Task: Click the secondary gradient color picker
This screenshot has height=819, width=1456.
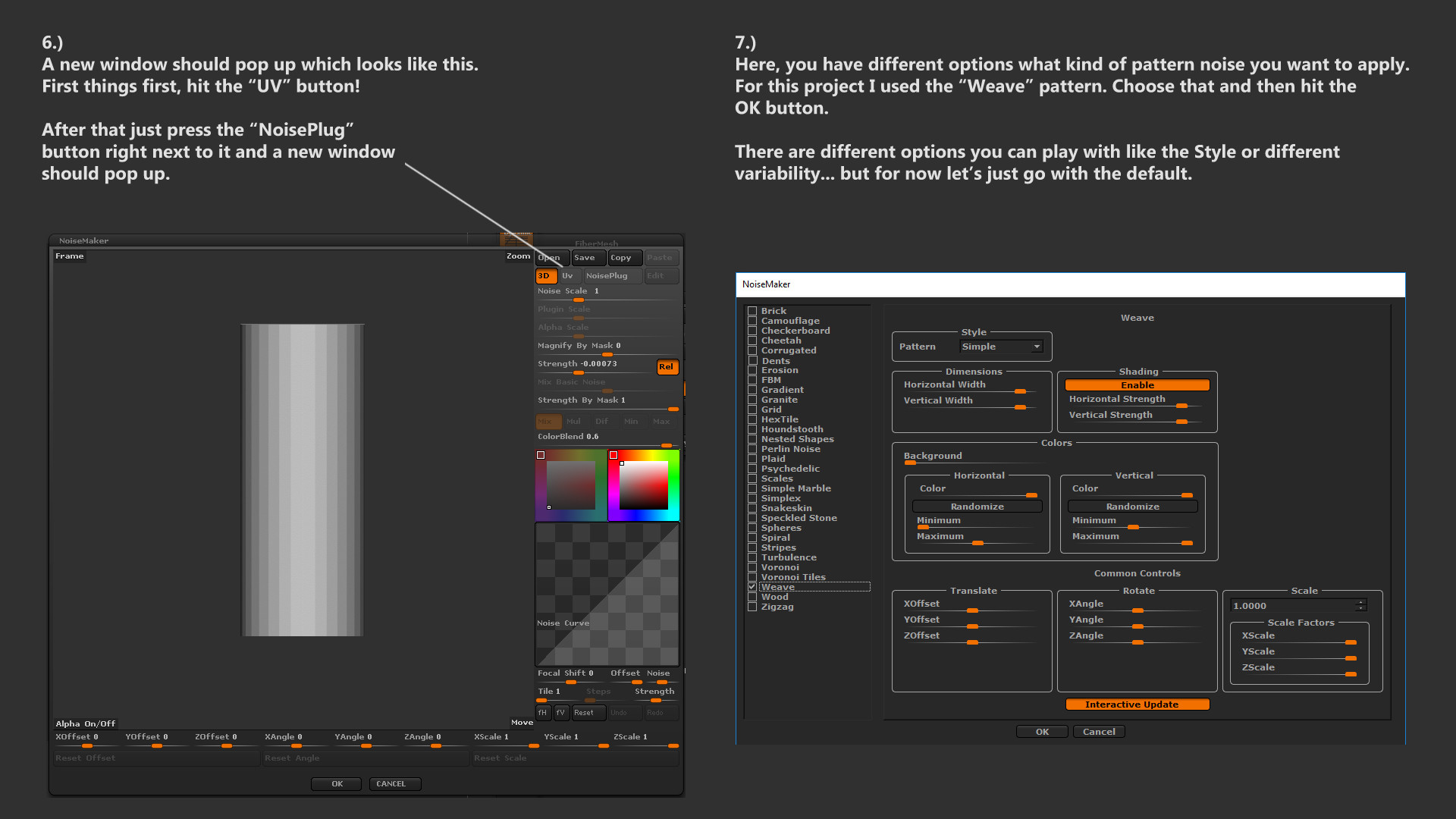Action: tap(571, 485)
